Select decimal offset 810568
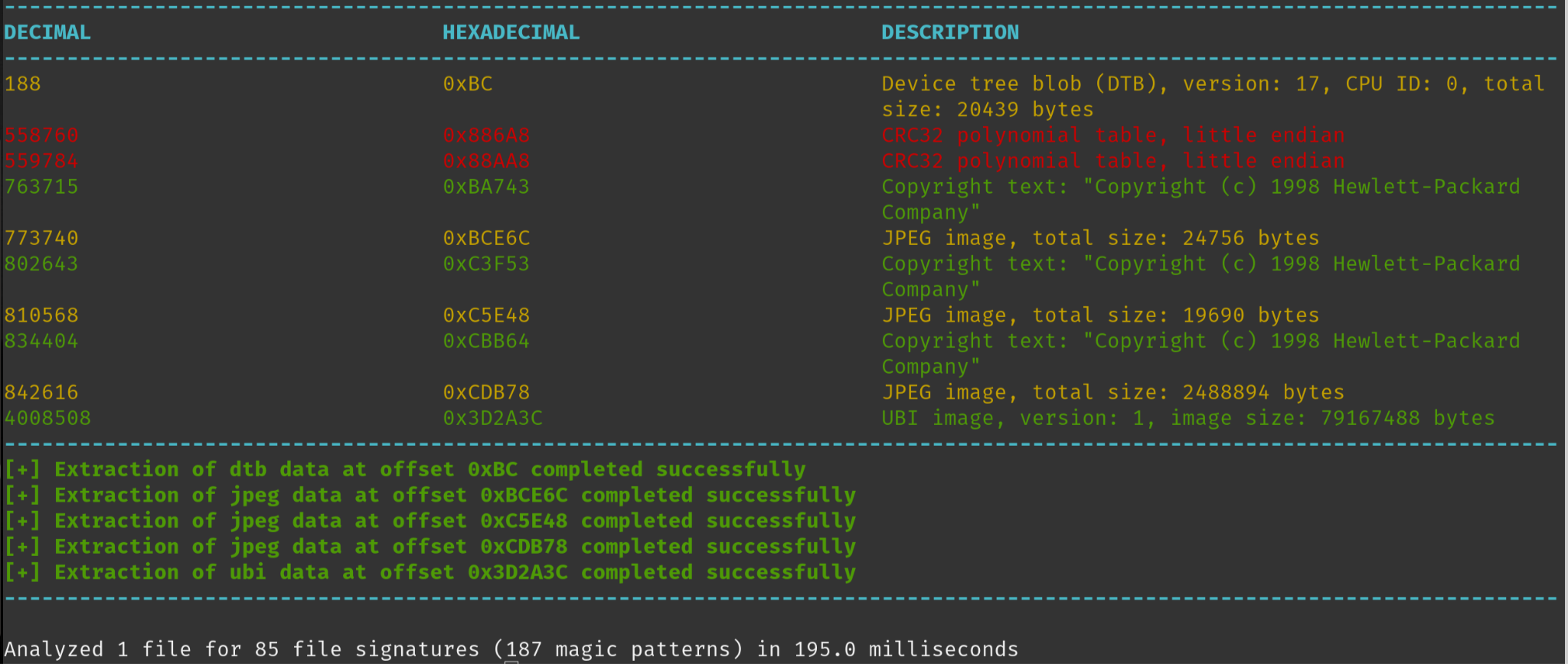1568x664 pixels. point(41,315)
